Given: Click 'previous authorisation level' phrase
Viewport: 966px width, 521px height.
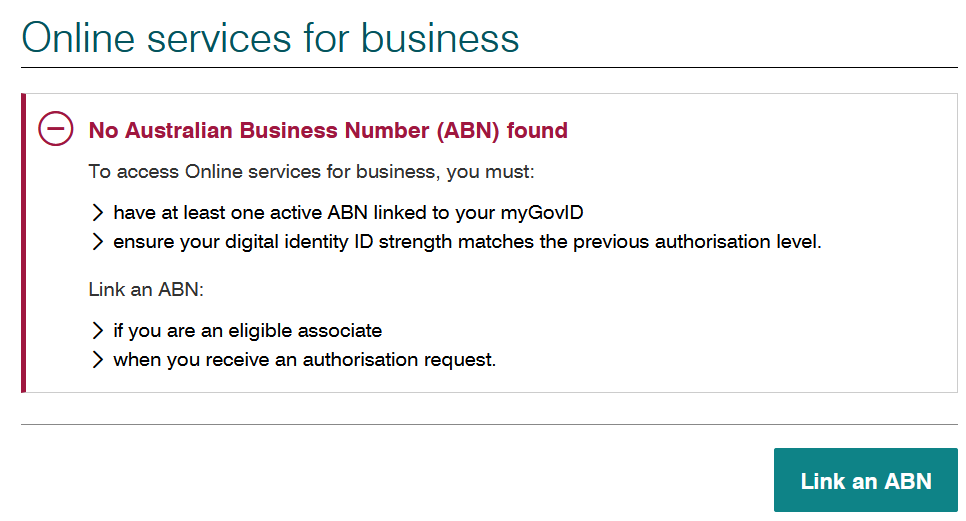Looking at the screenshot, I should tap(697, 241).
